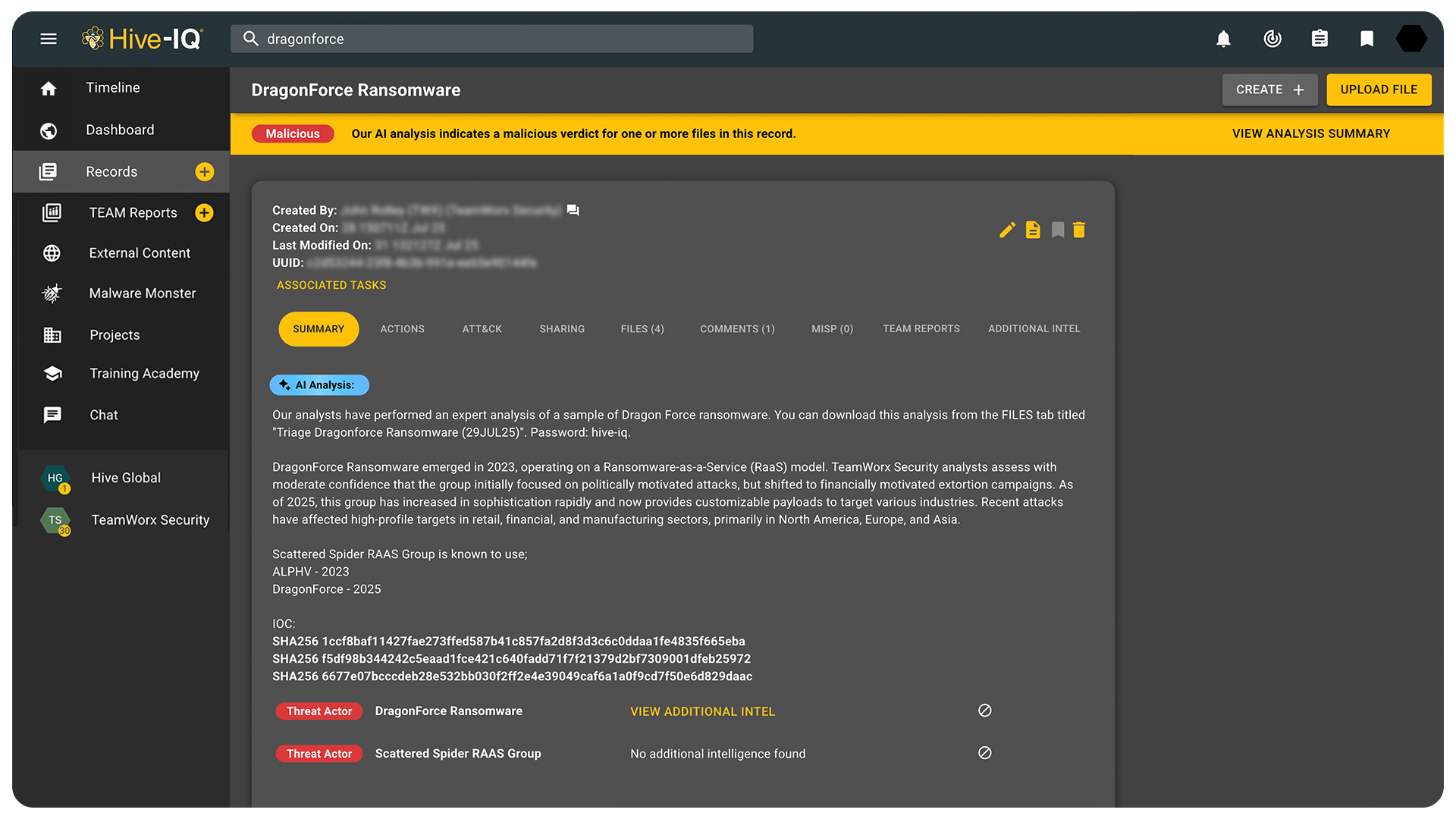Open VIEW ANALYSIS SUMMARY link
The width and height of the screenshot is (1456, 819).
(x=1310, y=133)
